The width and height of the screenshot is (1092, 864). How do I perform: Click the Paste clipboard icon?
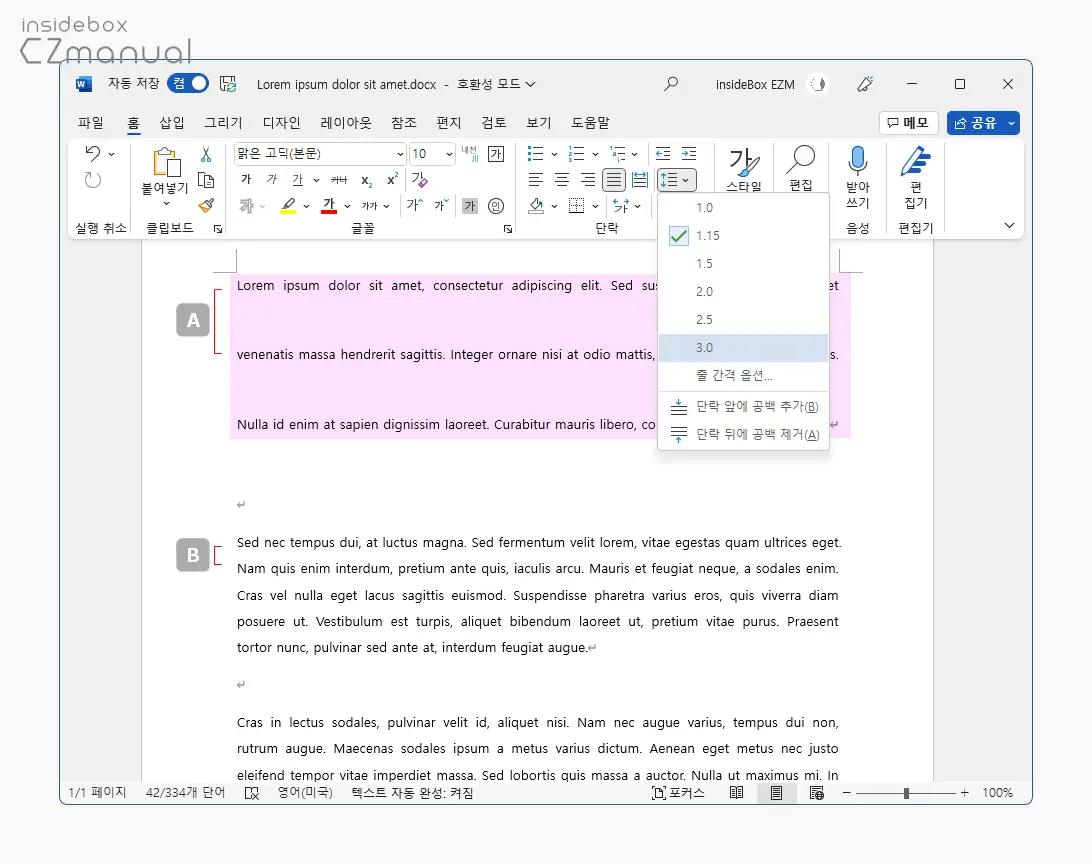tap(166, 162)
